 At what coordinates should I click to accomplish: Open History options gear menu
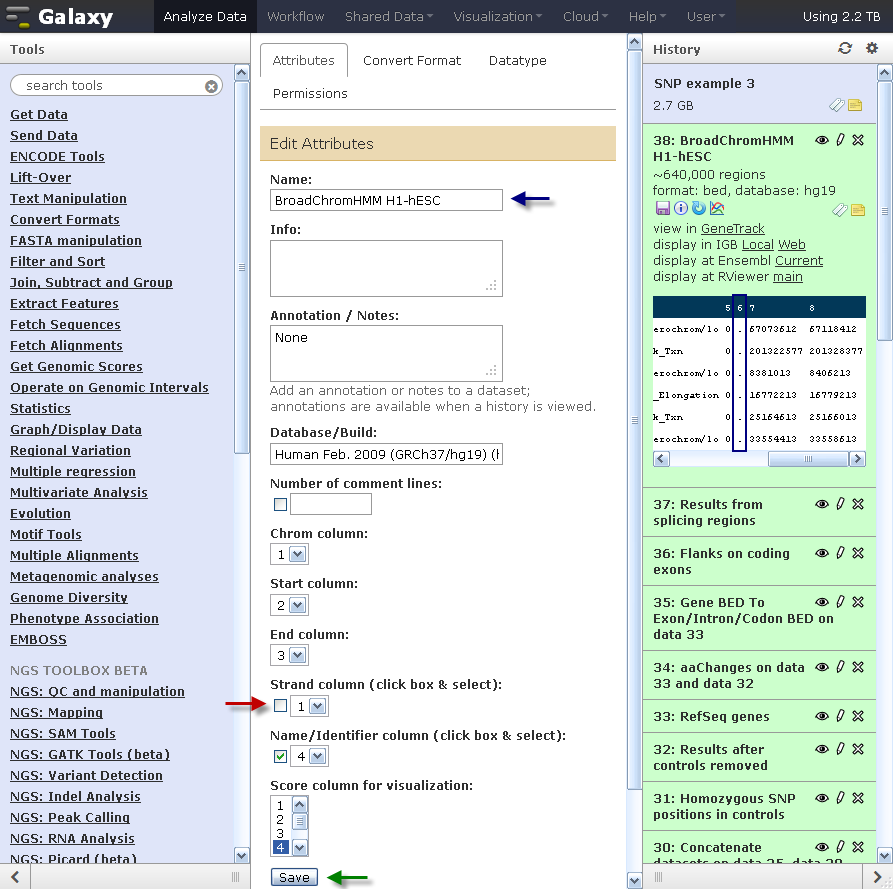872,48
